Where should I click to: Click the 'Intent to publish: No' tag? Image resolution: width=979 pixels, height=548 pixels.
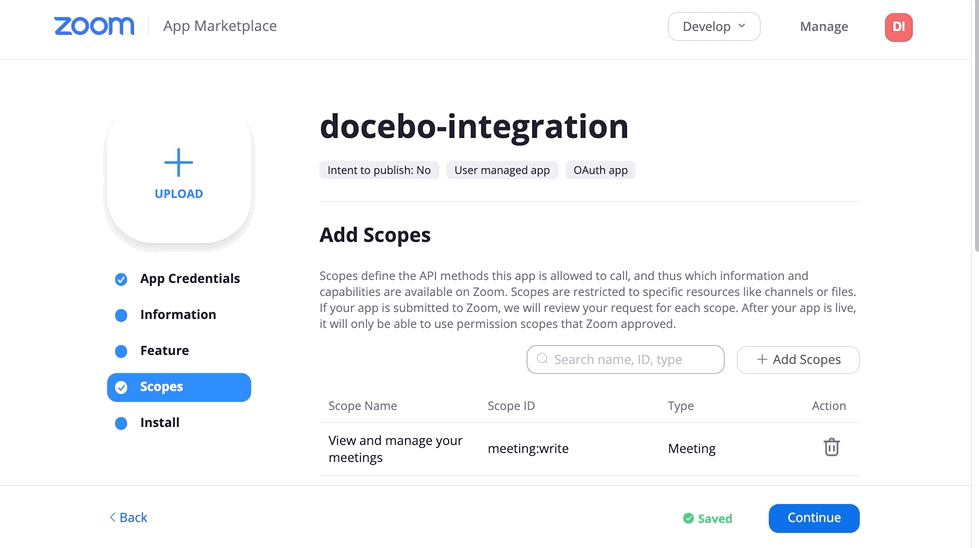(379, 170)
